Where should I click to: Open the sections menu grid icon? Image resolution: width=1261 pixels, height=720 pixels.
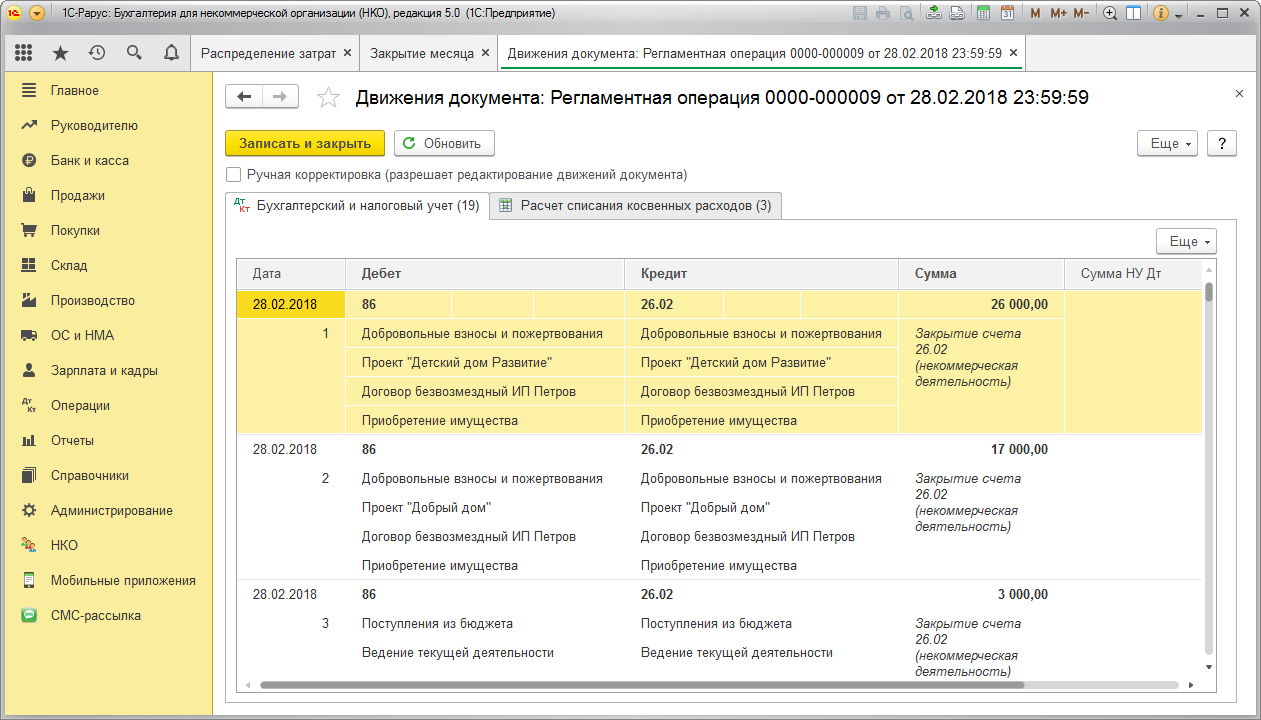23,53
